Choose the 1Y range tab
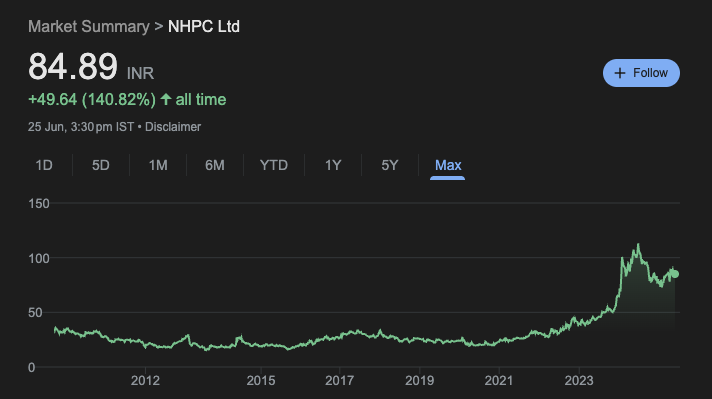This screenshot has width=712, height=399. (x=333, y=165)
